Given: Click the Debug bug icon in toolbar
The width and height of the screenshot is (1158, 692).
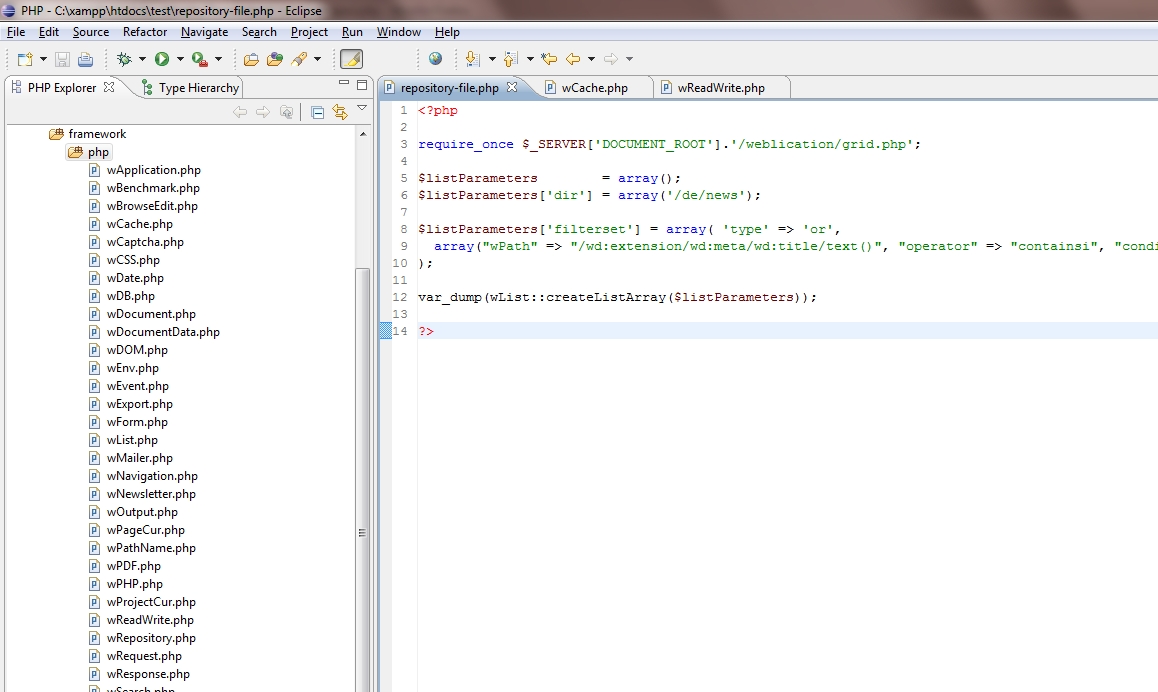Looking at the screenshot, I should (x=124, y=59).
